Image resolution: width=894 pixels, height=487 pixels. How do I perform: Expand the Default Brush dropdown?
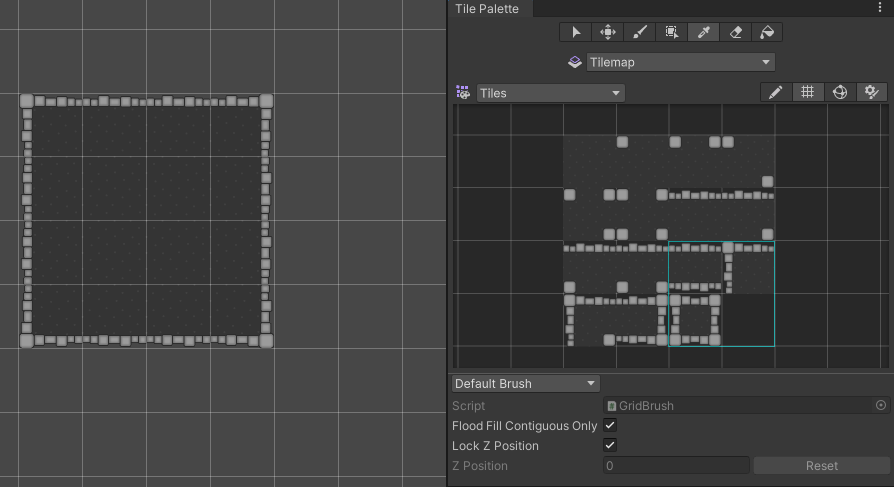tap(525, 384)
